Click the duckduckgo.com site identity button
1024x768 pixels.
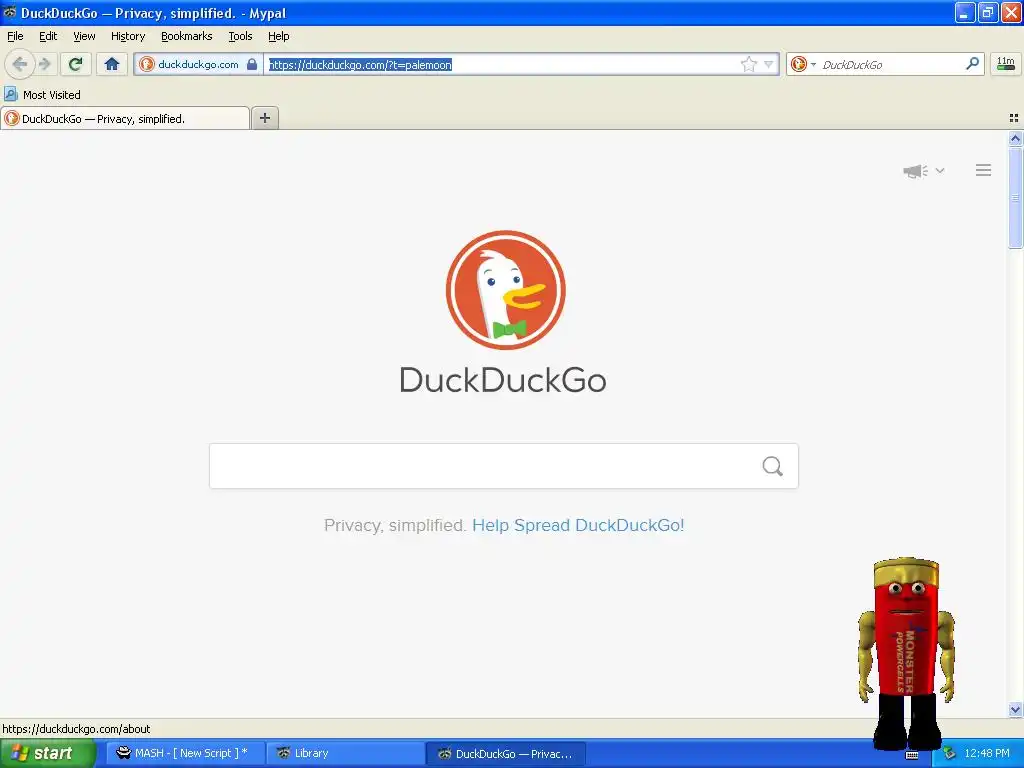pyautogui.click(x=198, y=64)
